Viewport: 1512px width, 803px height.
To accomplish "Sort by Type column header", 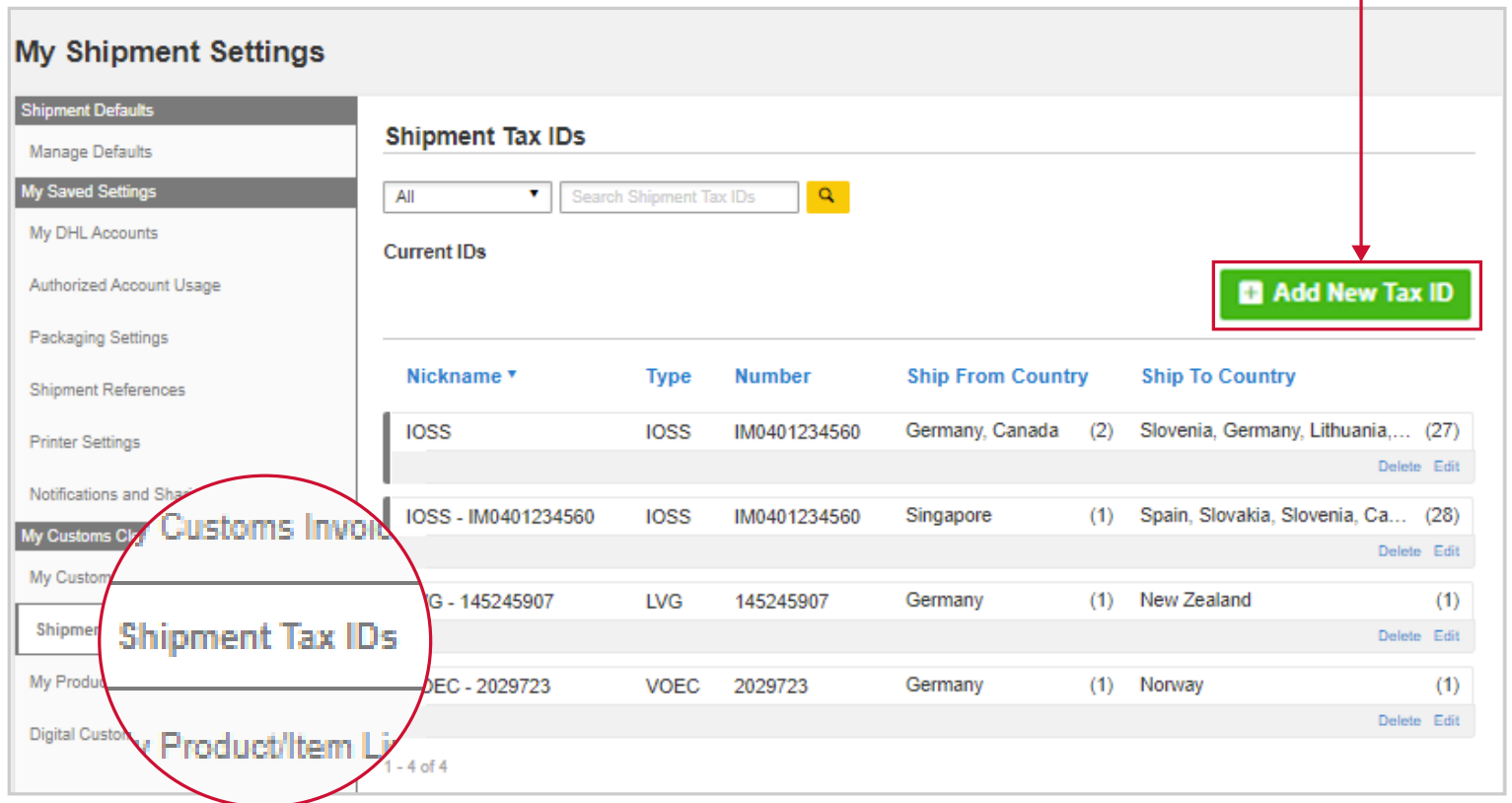I will tap(668, 376).
